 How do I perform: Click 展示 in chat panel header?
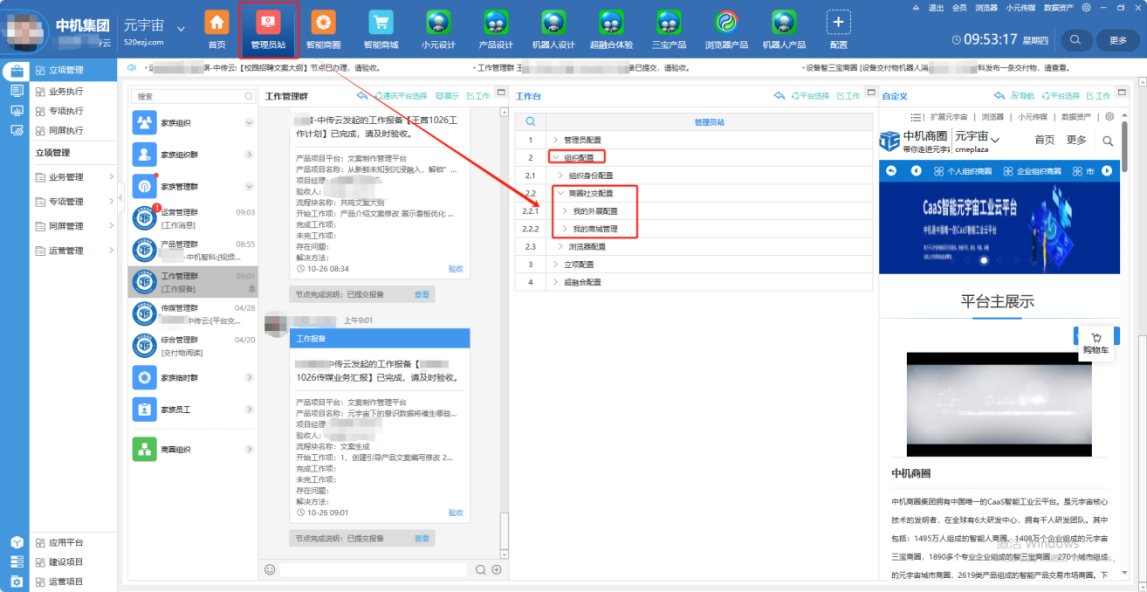448,96
